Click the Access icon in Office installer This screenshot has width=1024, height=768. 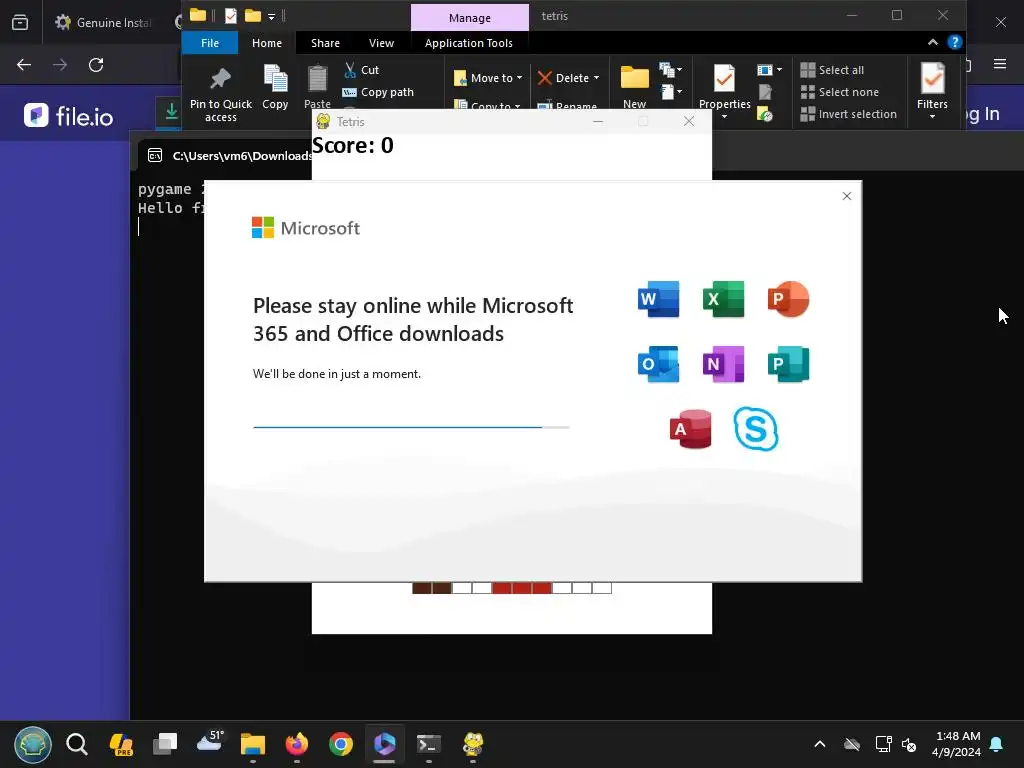(690, 429)
